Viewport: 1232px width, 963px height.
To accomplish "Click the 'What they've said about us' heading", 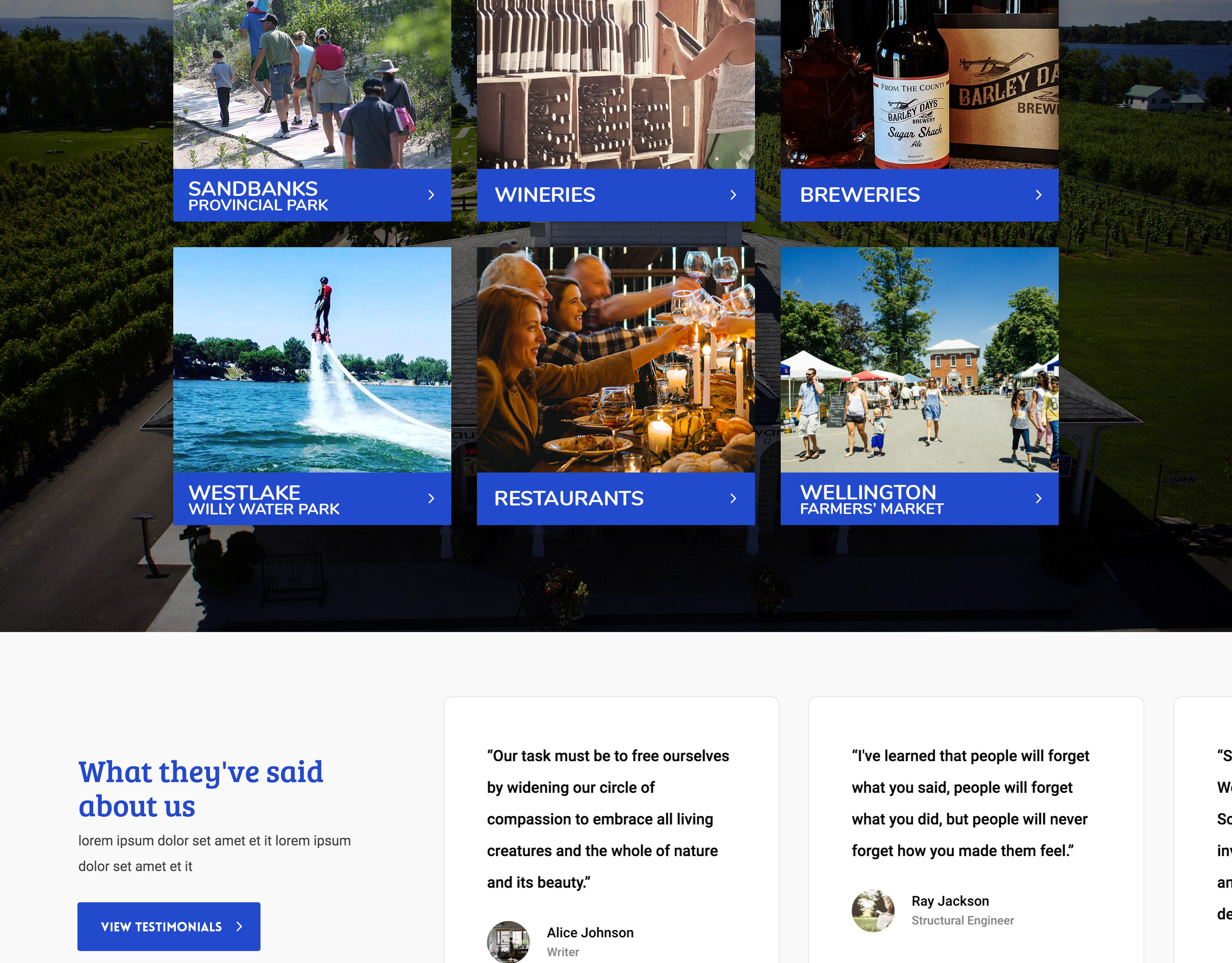I will (201, 789).
